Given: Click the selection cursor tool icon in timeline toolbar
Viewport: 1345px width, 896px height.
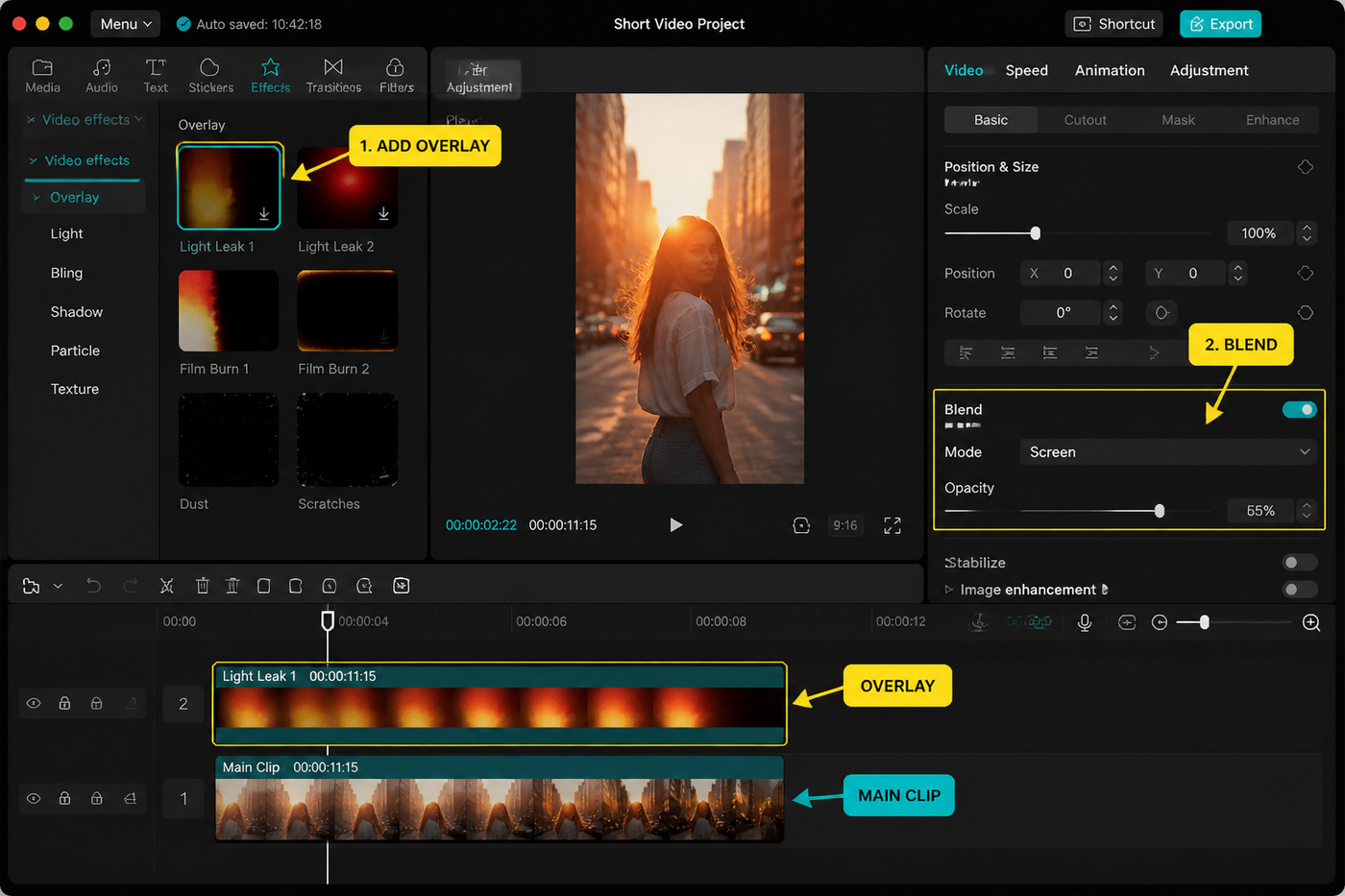Looking at the screenshot, I should pyautogui.click(x=31, y=586).
